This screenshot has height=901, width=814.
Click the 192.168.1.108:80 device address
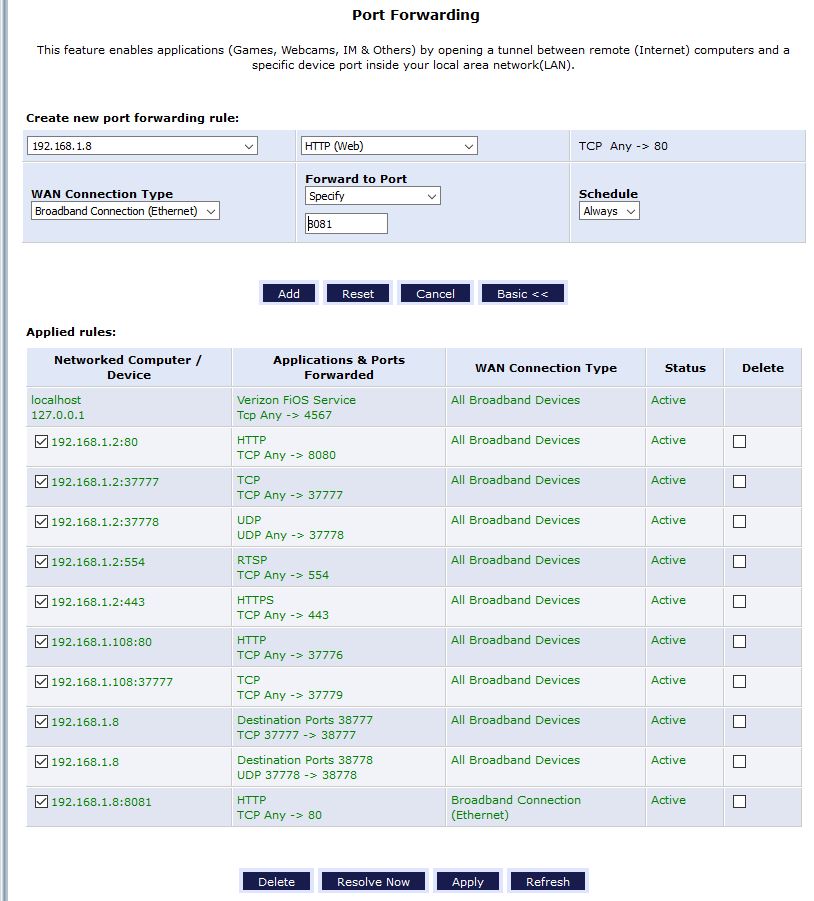coord(102,642)
